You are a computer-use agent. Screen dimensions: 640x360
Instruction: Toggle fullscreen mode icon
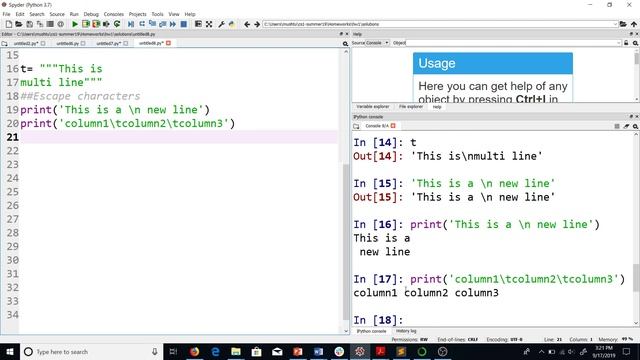[209, 24]
